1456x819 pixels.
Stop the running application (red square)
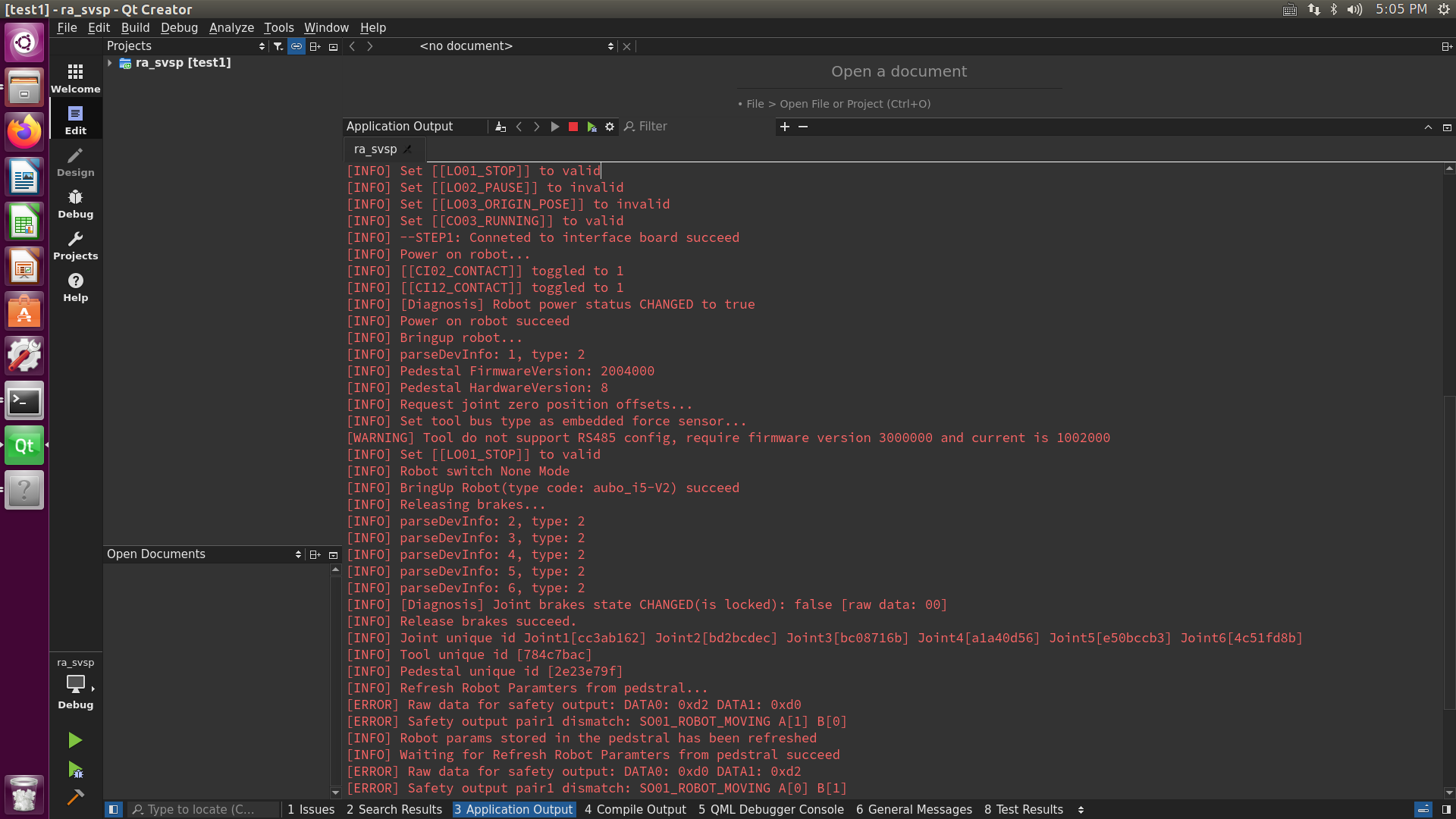(x=573, y=127)
